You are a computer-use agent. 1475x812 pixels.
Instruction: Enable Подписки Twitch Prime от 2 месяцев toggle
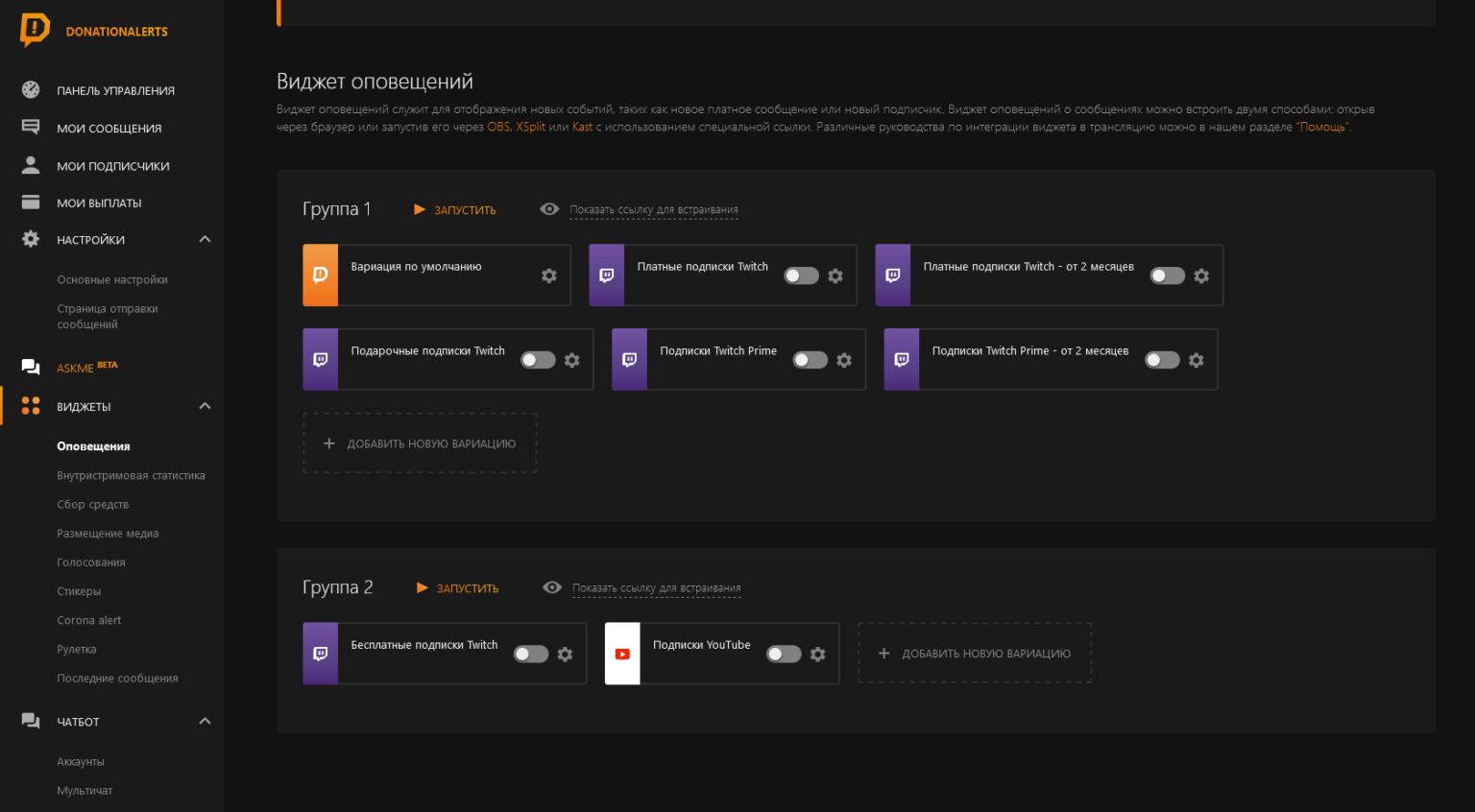coord(1162,360)
